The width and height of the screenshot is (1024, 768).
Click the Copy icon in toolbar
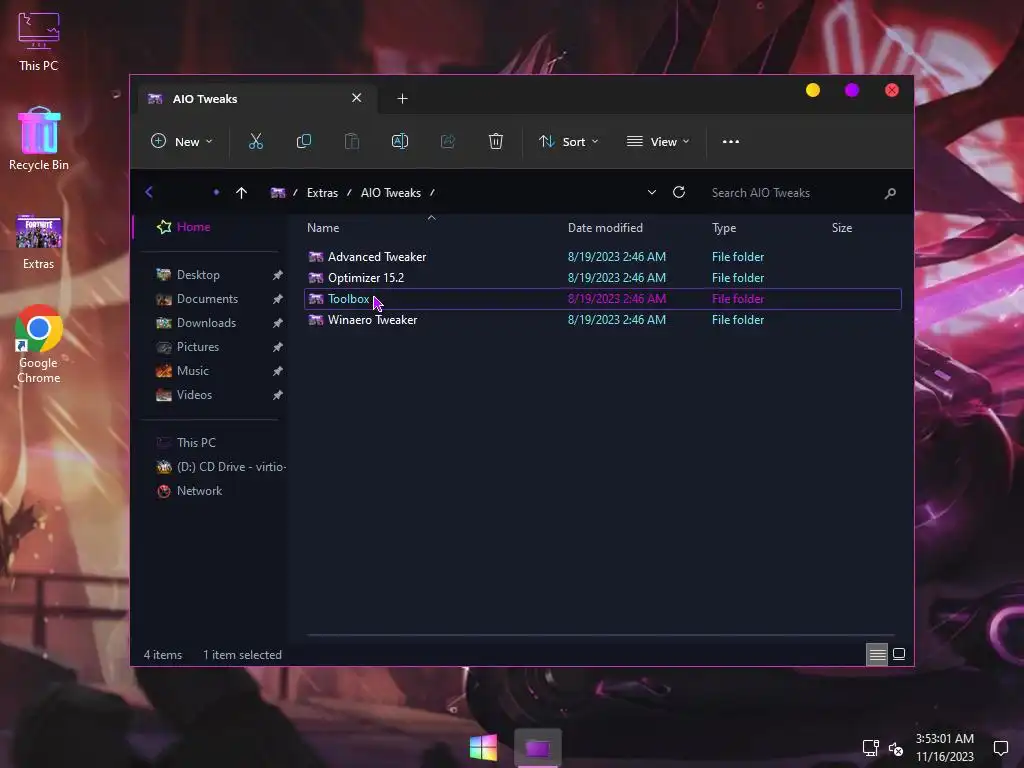(304, 141)
